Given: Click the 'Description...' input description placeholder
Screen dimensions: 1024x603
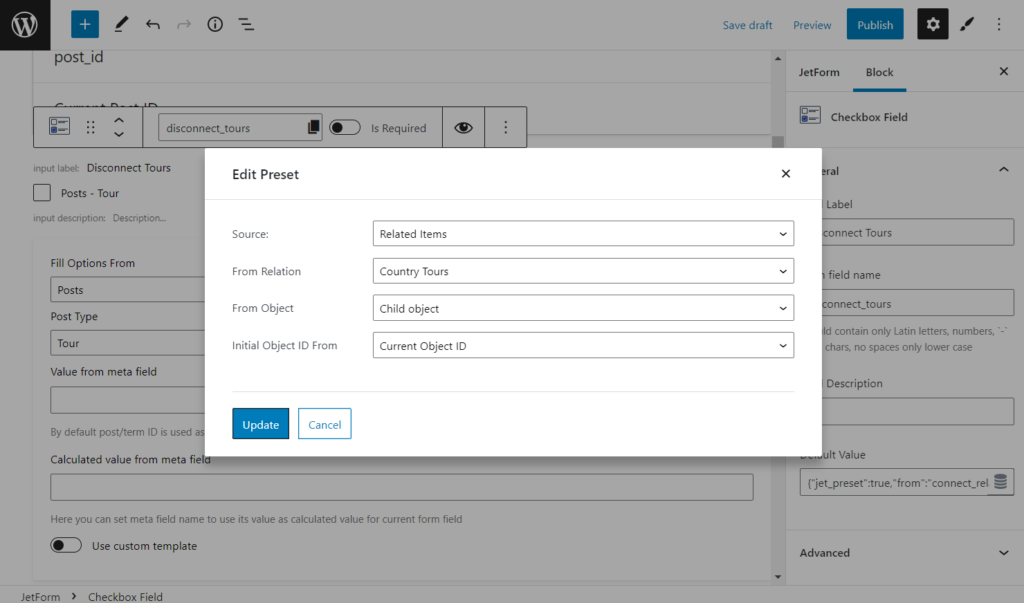Looking at the screenshot, I should pyautogui.click(x=139, y=218).
